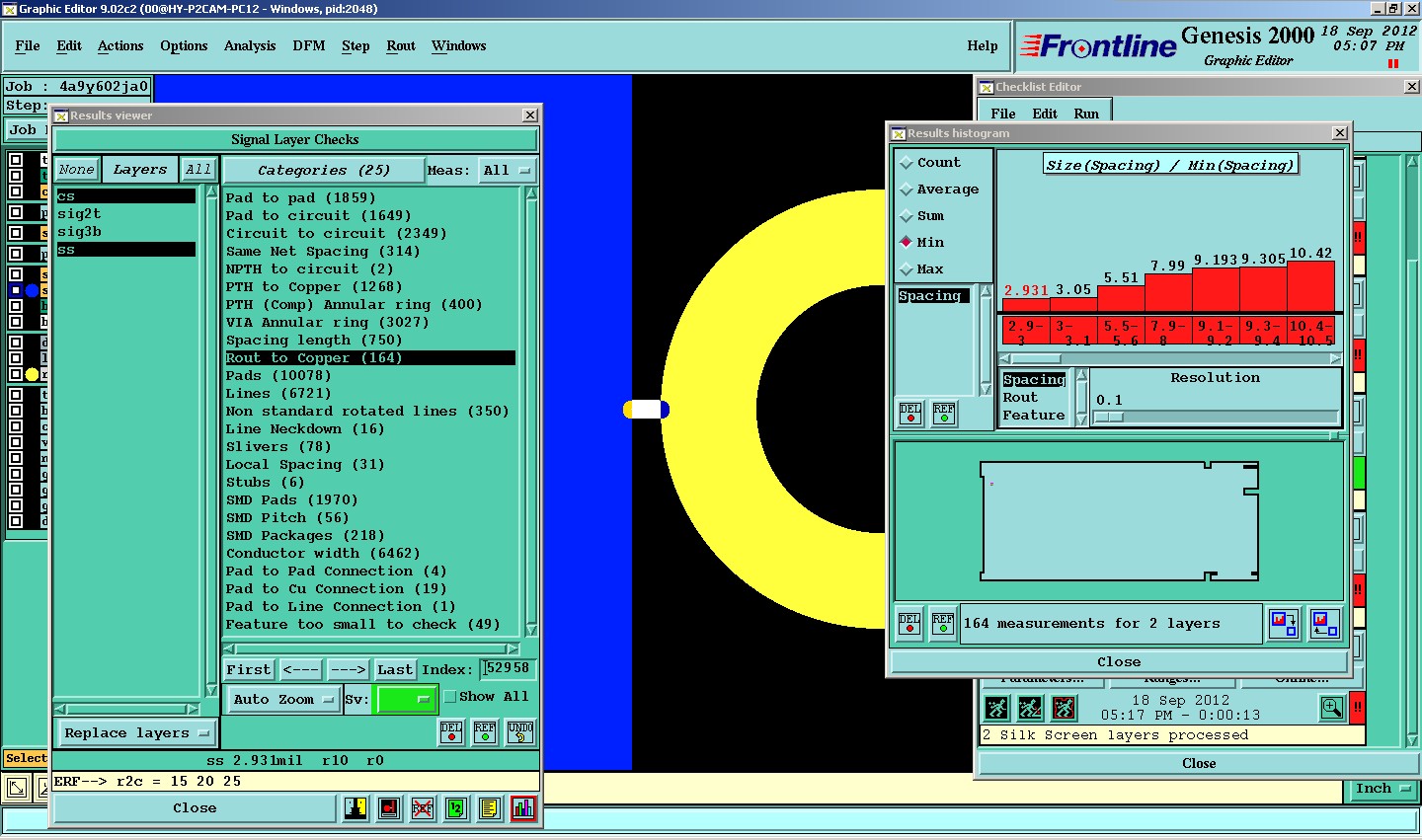Click the magnifier icon in Checklist Editor
1422x840 pixels.
click(1332, 708)
